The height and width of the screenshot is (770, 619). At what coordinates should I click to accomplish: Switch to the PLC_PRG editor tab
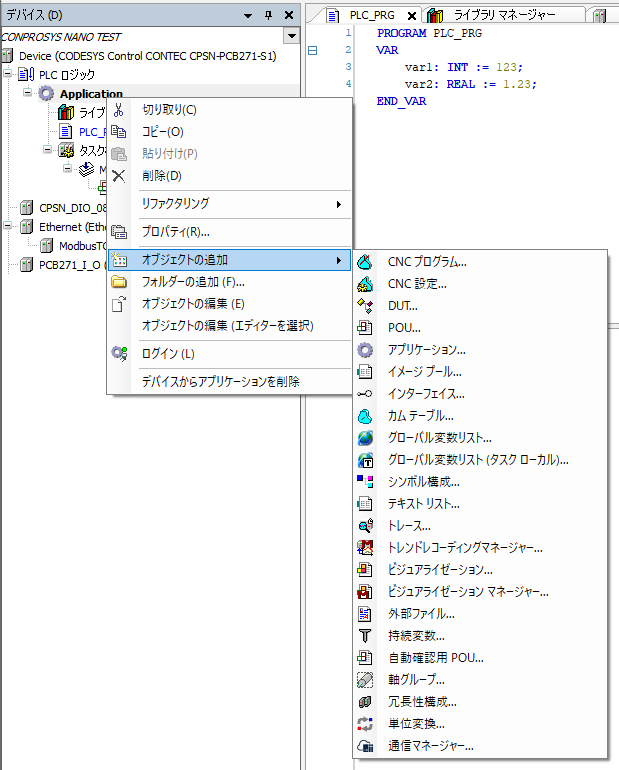coord(372,15)
